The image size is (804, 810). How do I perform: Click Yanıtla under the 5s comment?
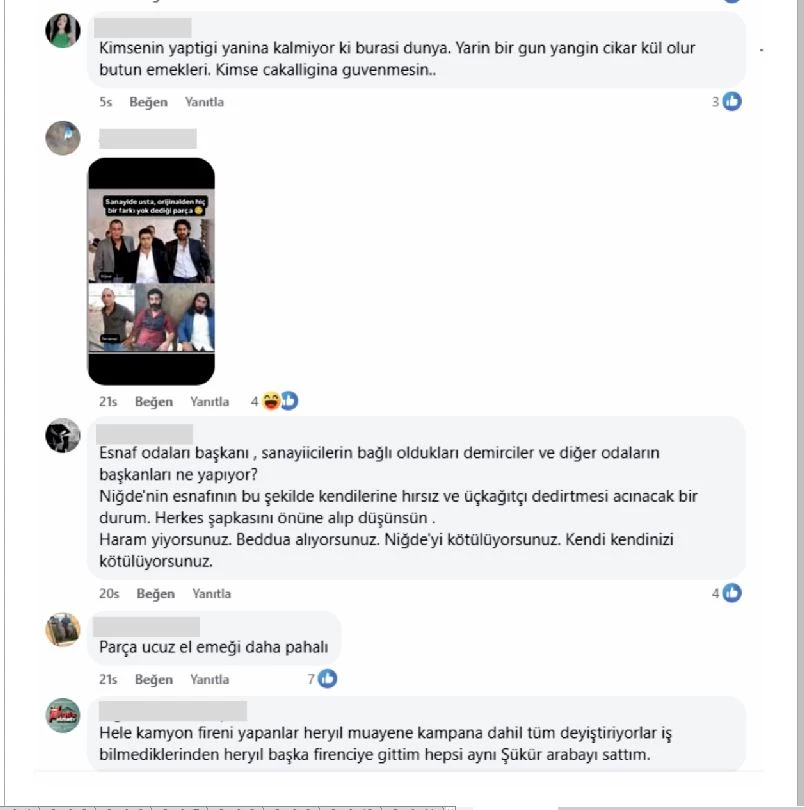pos(204,102)
